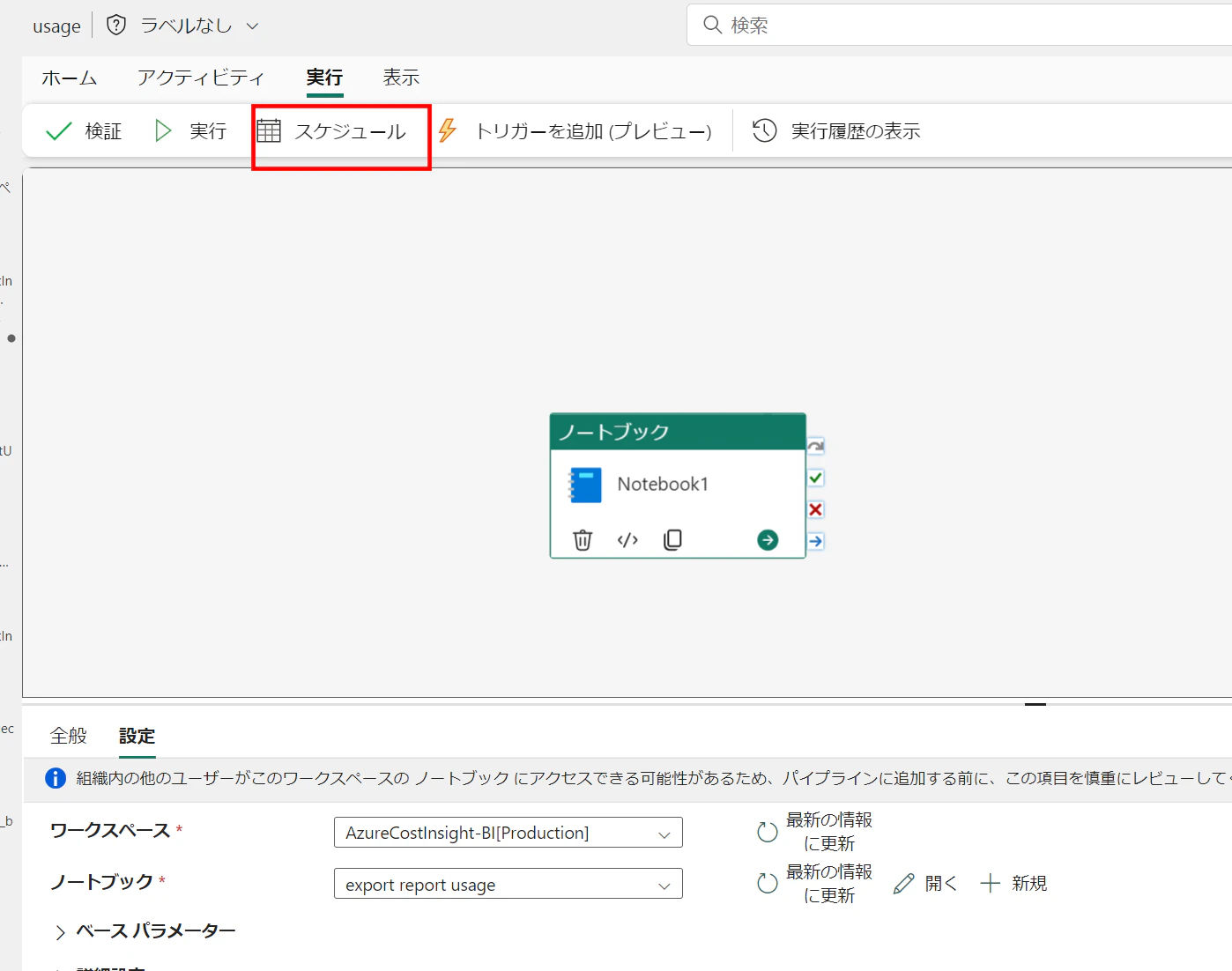
Task: Run the pipeline with 実行 play button
Action: [190, 131]
